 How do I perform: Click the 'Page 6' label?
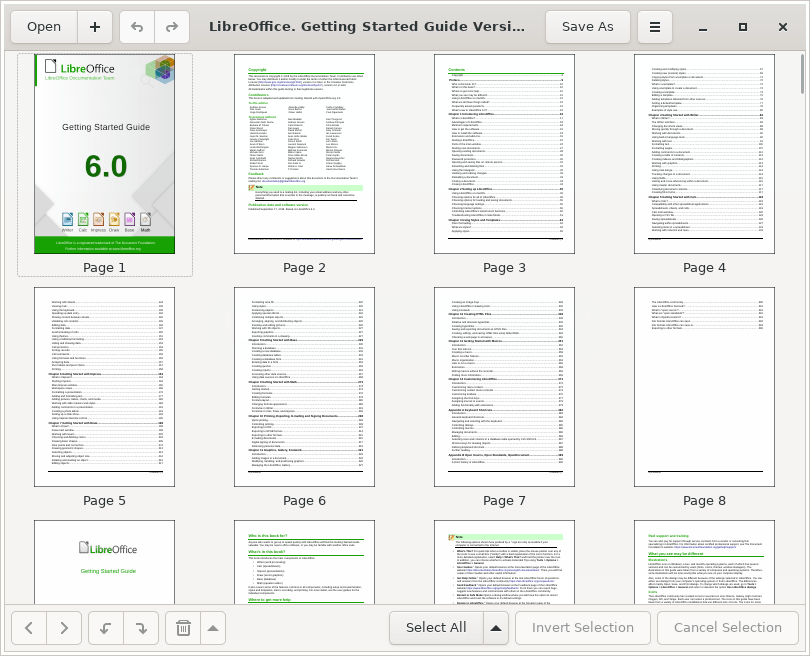[304, 501]
